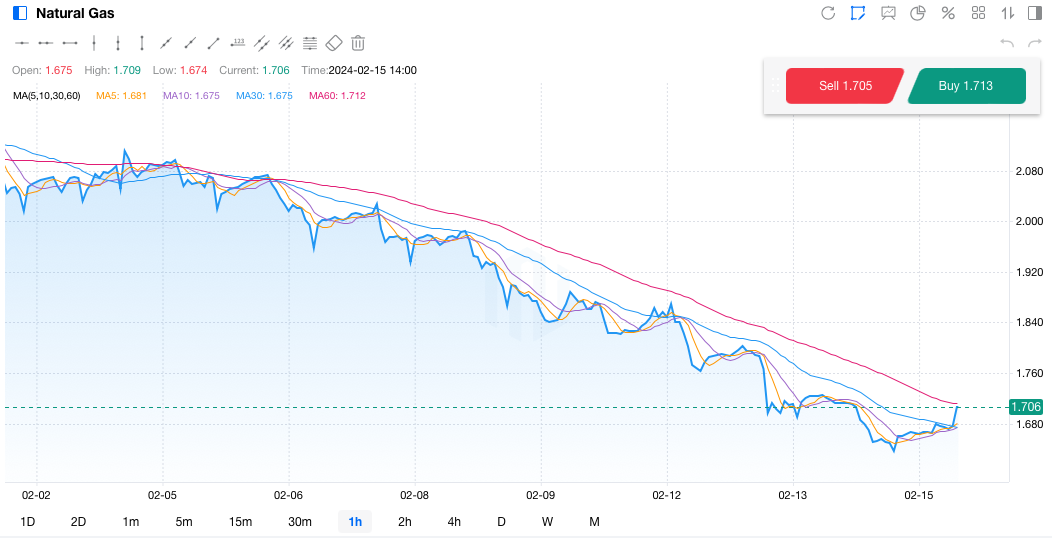The width and height of the screenshot is (1052, 542).
Task: Toggle the percent scale icon
Action: coord(948,13)
